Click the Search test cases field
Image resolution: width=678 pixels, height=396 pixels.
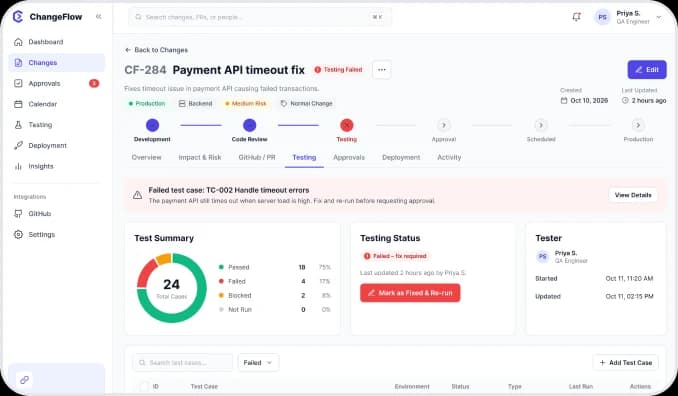[x=182, y=363]
